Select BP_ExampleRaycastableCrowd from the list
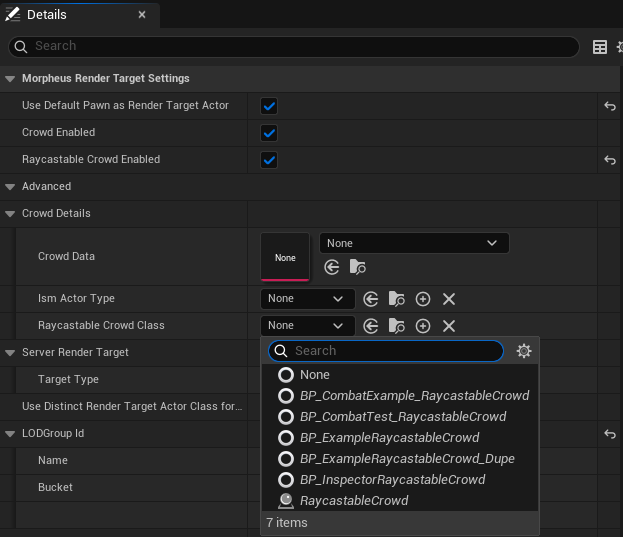 389,438
